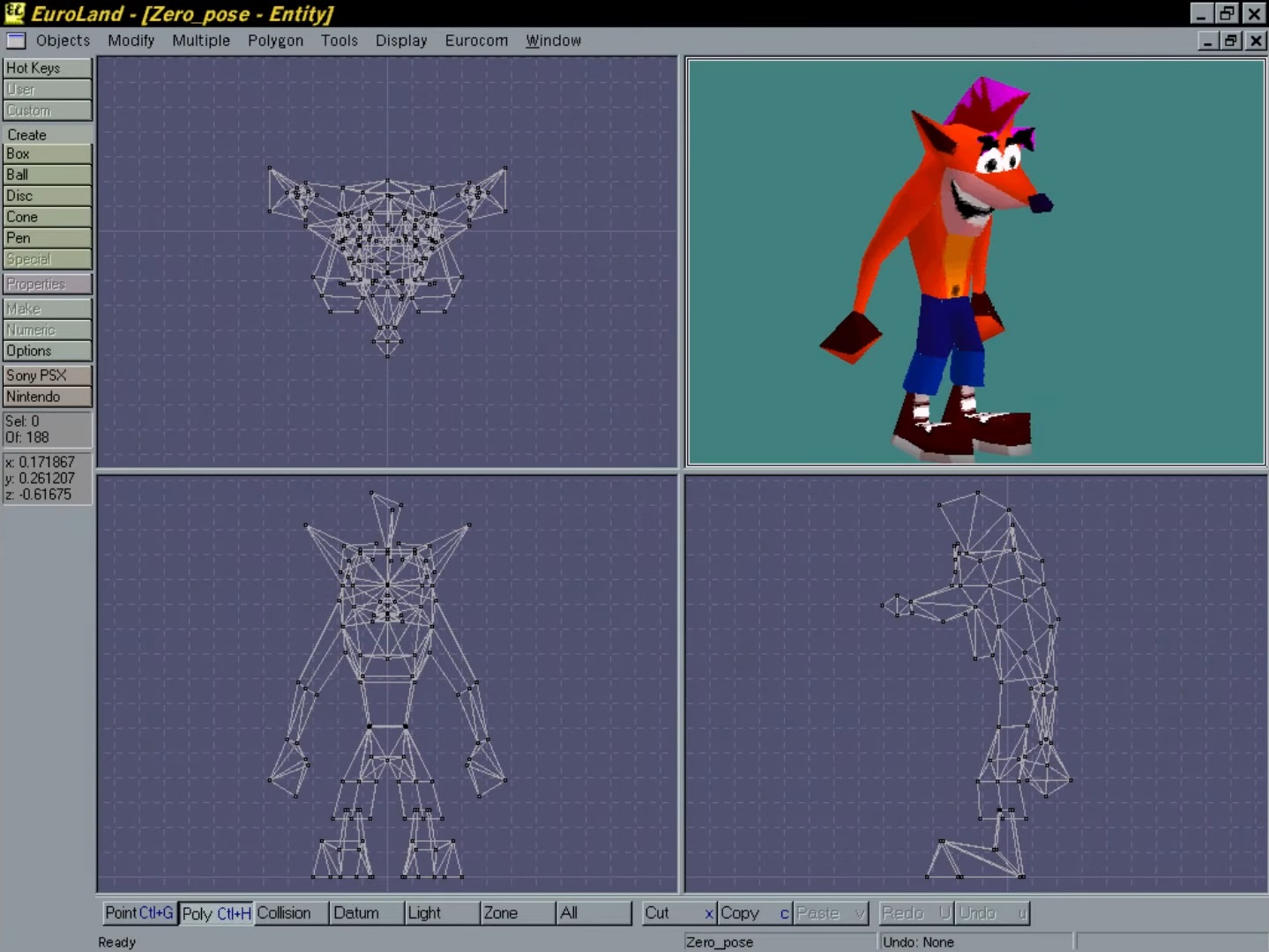The width and height of the screenshot is (1269, 952).
Task: Click the y: 0.261207 coordinate readout
Action: pos(40,478)
